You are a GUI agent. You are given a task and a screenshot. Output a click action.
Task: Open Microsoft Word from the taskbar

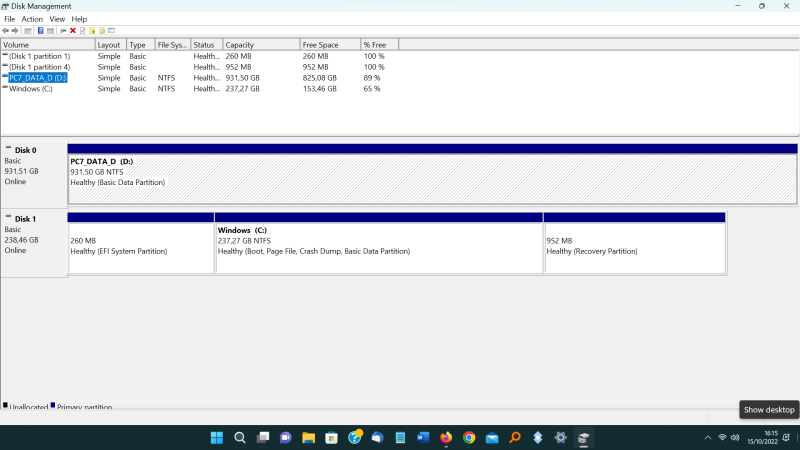pyautogui.click(x=423, y=438)
